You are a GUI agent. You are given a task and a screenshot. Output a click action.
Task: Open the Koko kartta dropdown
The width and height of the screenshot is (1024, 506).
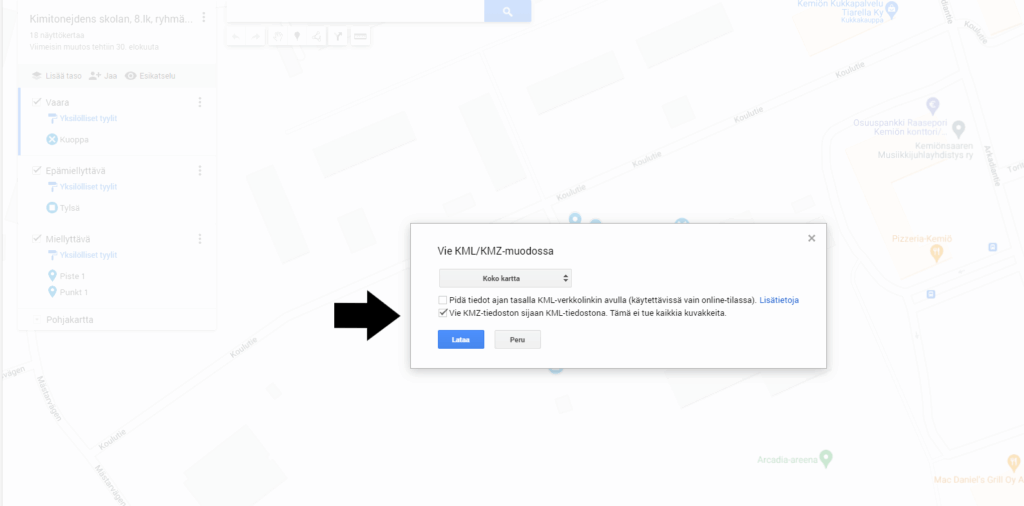click(x=505, y=278)
